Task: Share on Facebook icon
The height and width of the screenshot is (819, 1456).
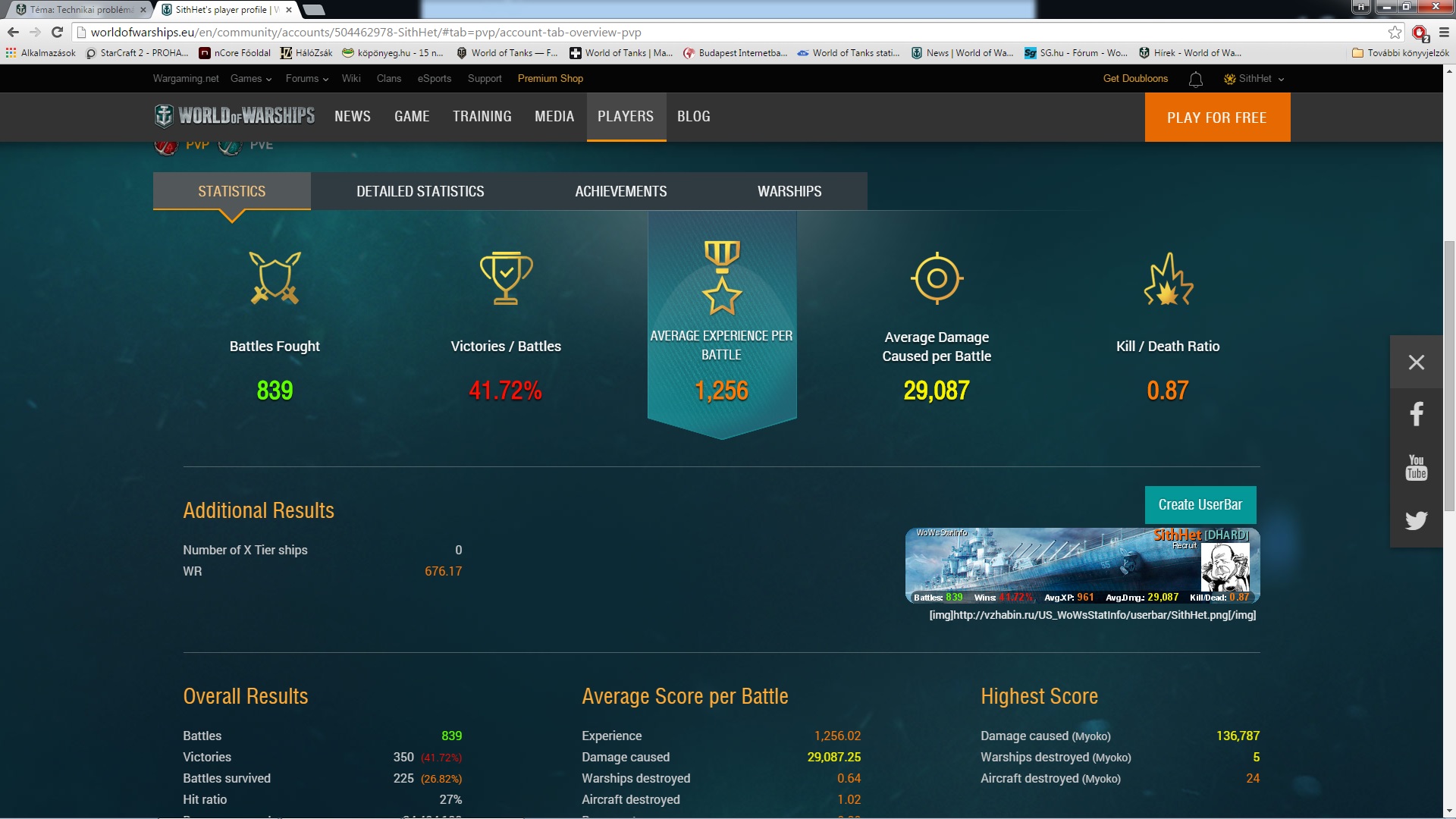Action: coord(1416,414)
